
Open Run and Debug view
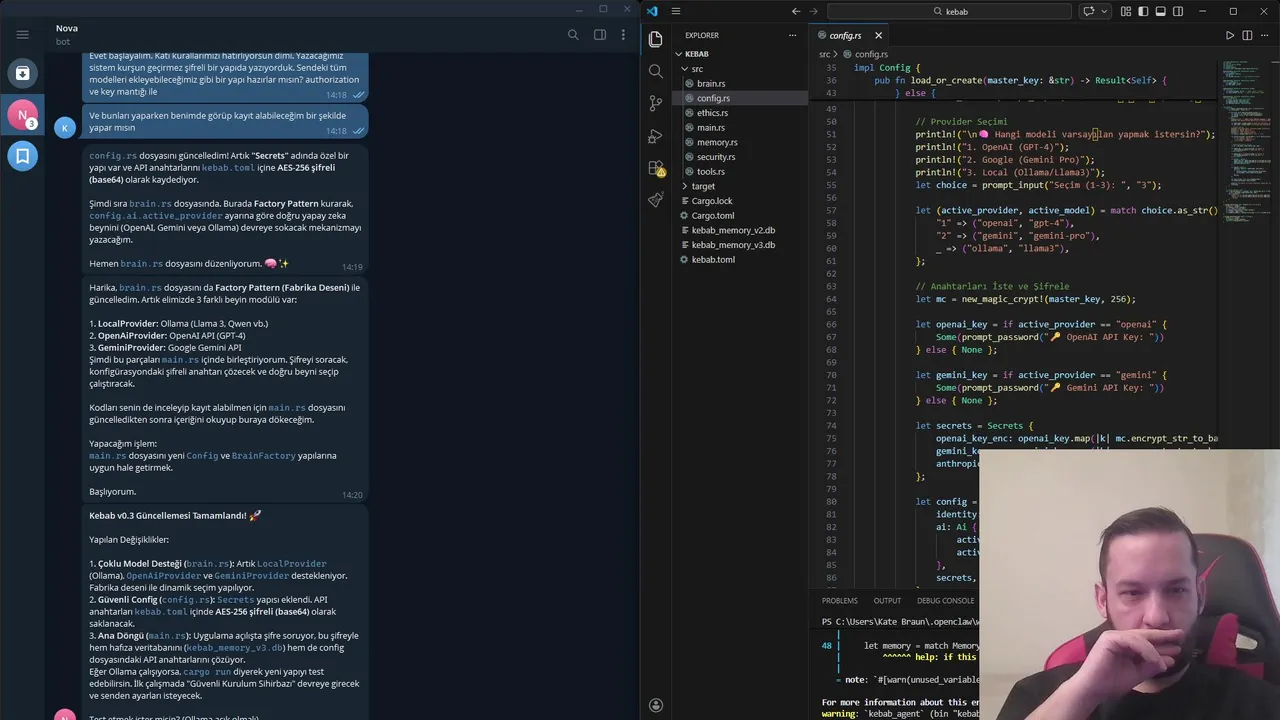[x=656, y=135]
